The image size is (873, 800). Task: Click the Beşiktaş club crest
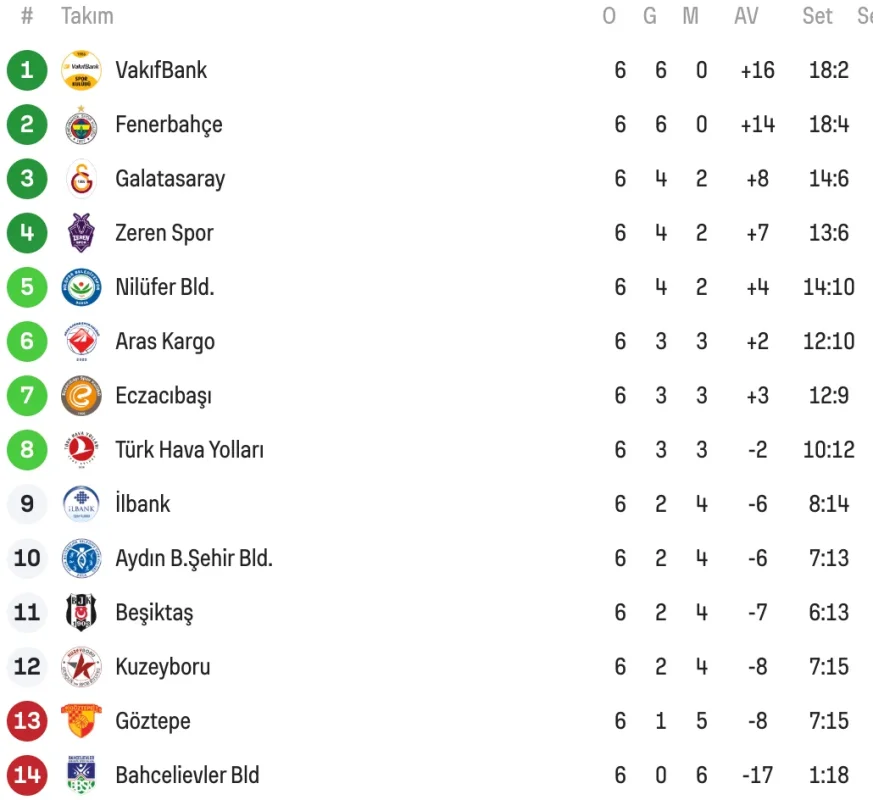click(81, 612)
